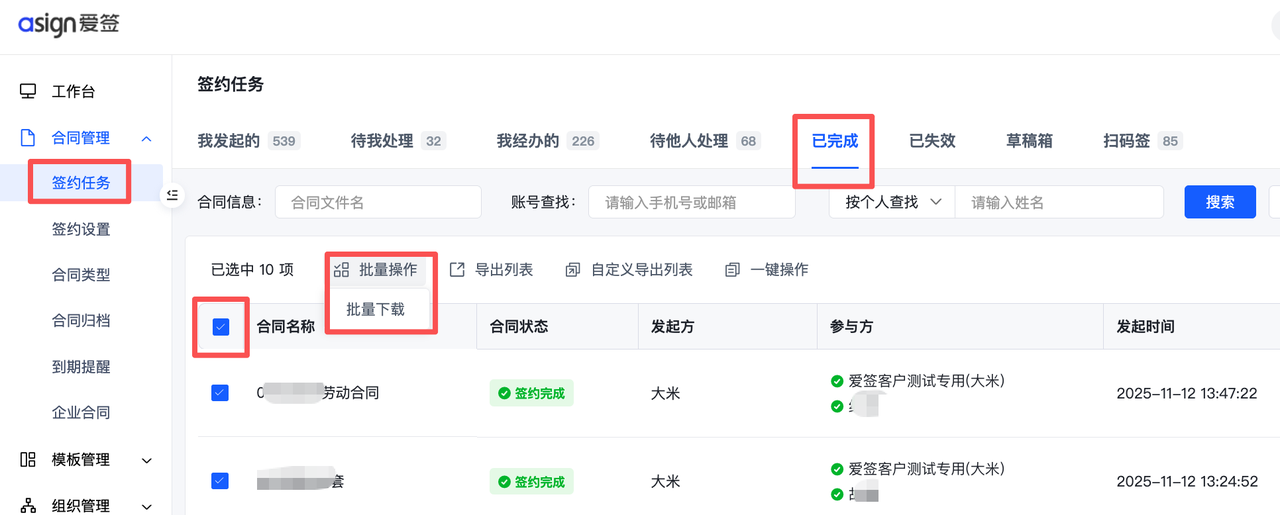Toggle the select-all checkbox in table header

tap(221, 327)
